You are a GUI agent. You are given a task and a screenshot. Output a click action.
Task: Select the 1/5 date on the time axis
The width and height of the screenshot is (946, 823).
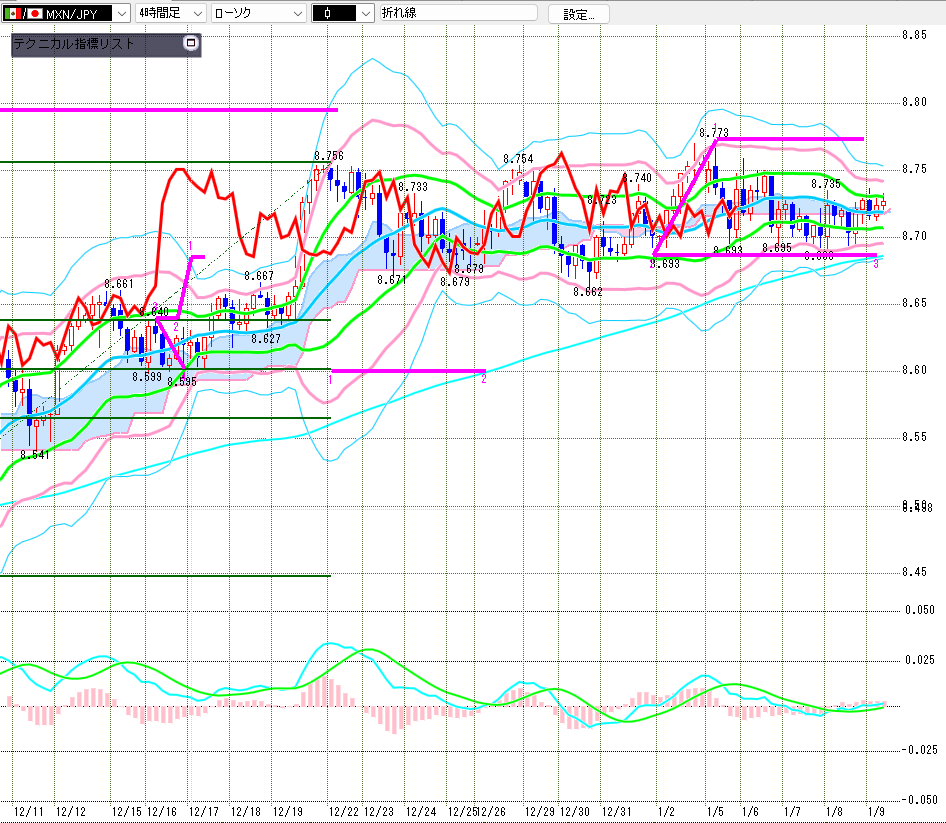click(714, 812)
